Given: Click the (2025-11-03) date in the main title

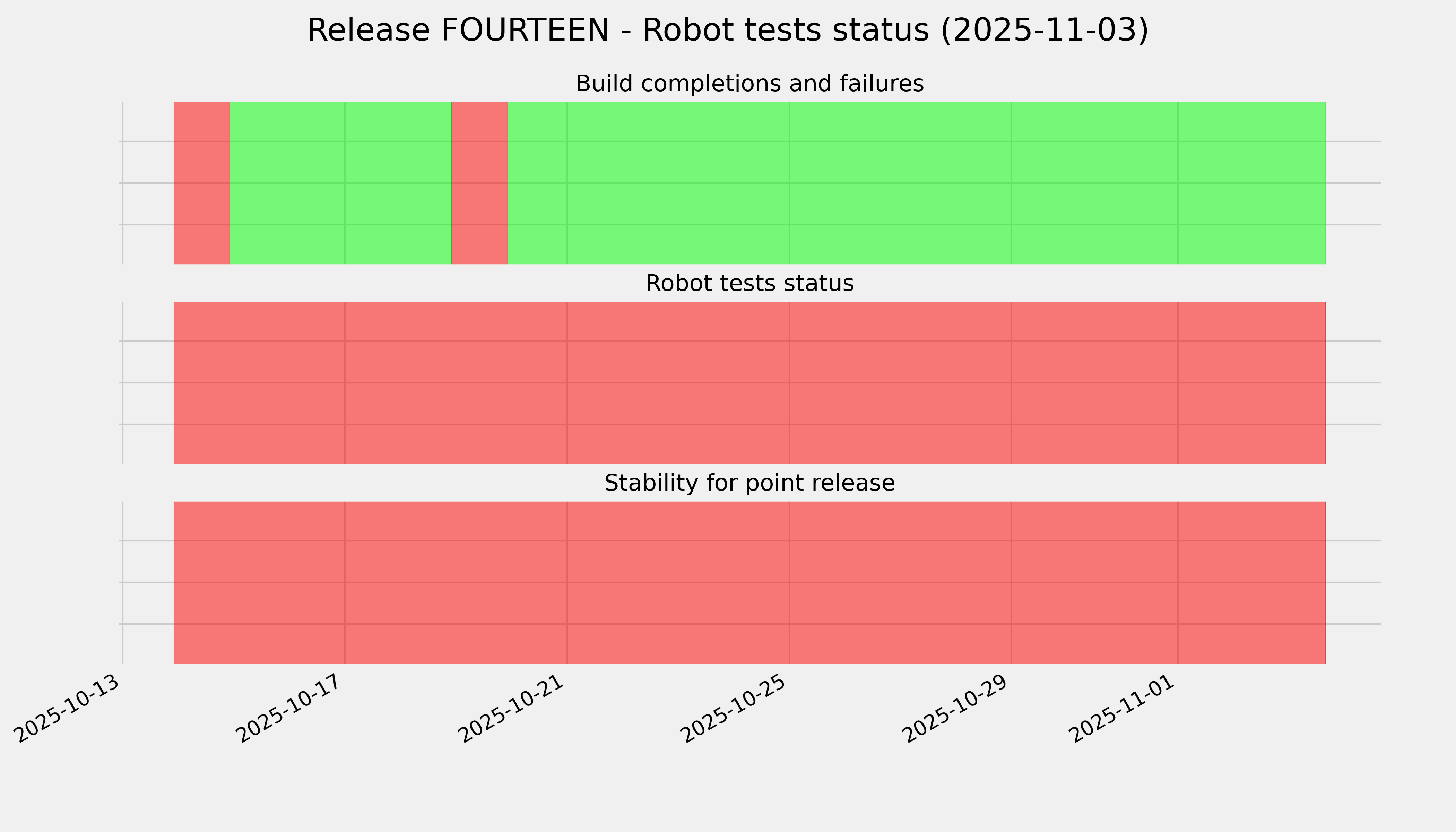Looking at the screenshot, I should pos(1044,30).
